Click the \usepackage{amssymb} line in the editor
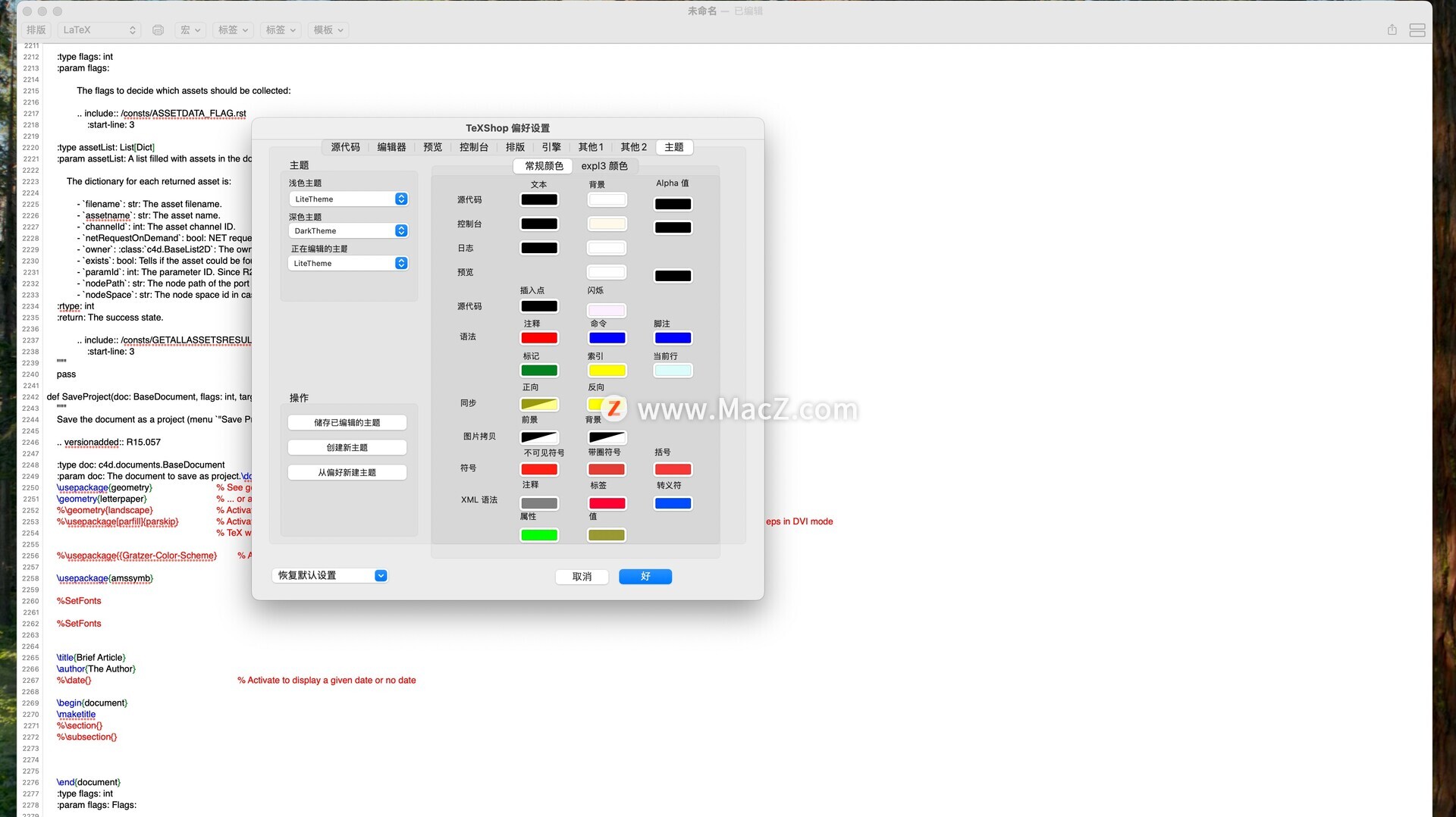Screen dimensions: 1456x817 pyautogui.click(x=105, y=578)
